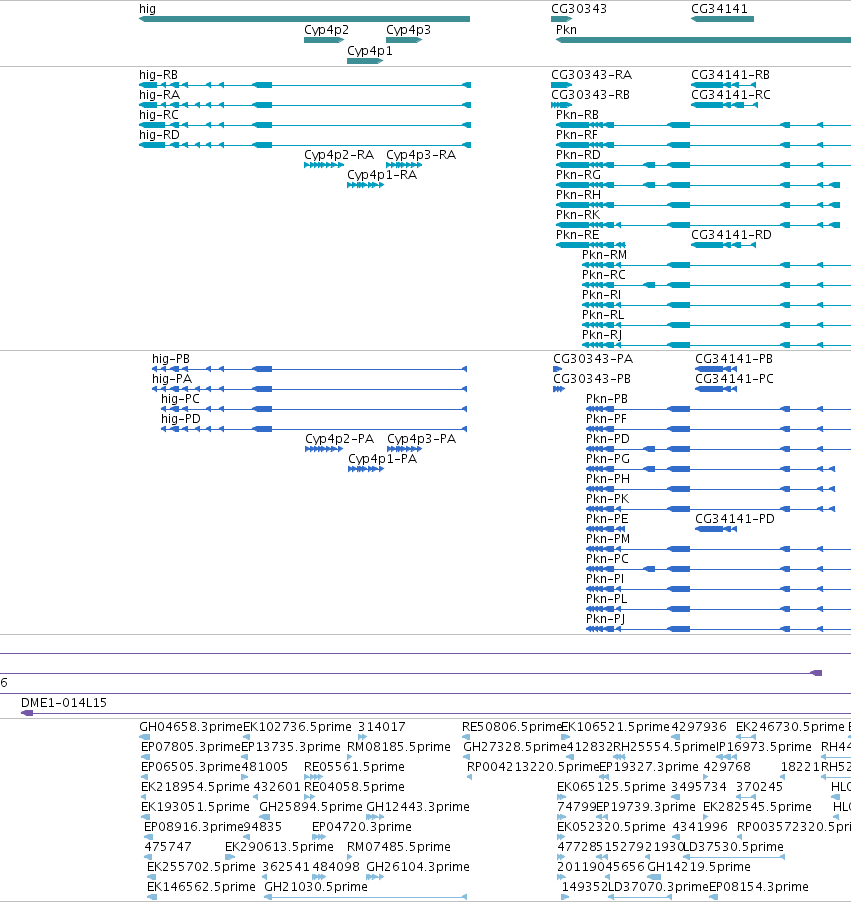
Task: Select EST GH14219.5prime
Action: tap(699, 867)
